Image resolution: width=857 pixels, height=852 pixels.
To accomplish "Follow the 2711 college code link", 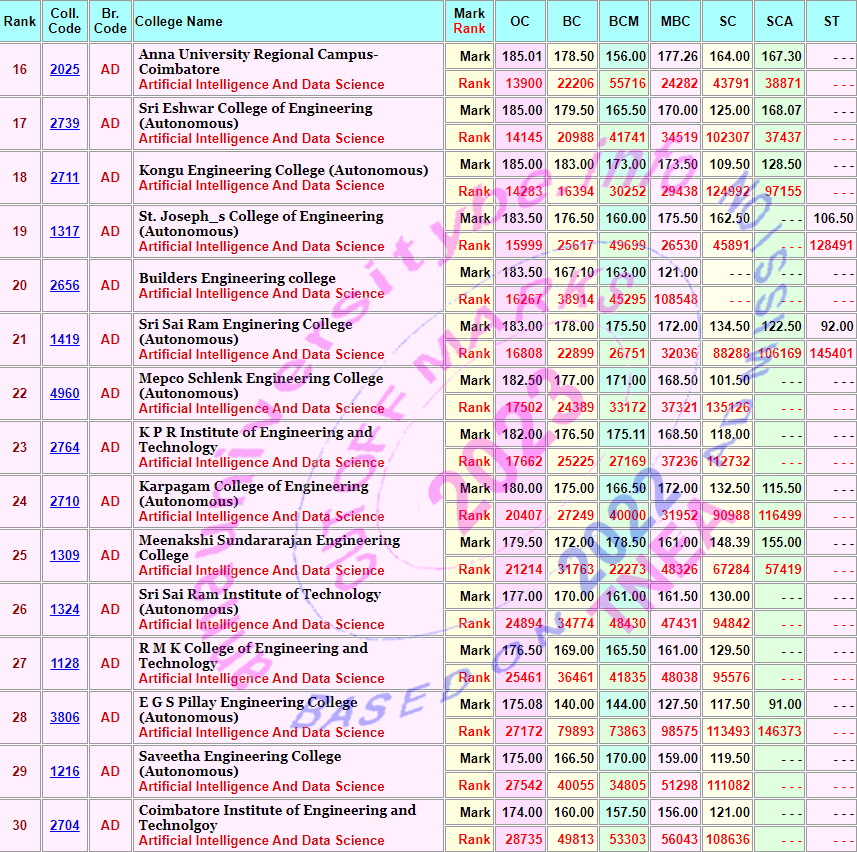I will (64, 178).
